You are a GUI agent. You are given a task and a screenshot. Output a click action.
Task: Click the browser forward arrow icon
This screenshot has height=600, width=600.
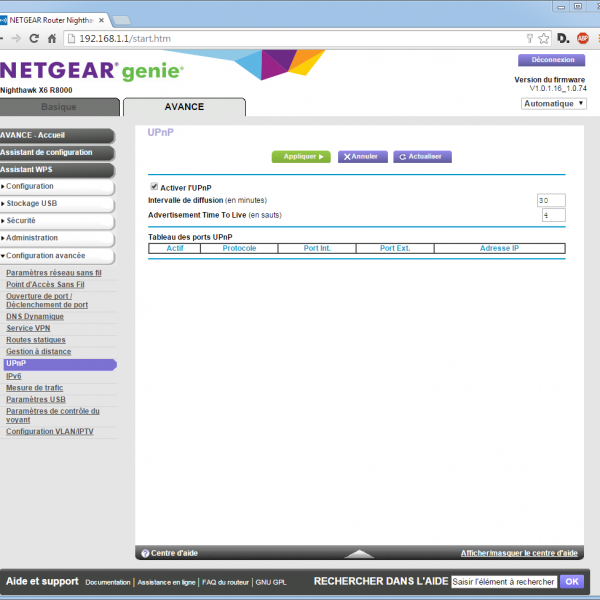pyautogui.click(x=14, y=39)
